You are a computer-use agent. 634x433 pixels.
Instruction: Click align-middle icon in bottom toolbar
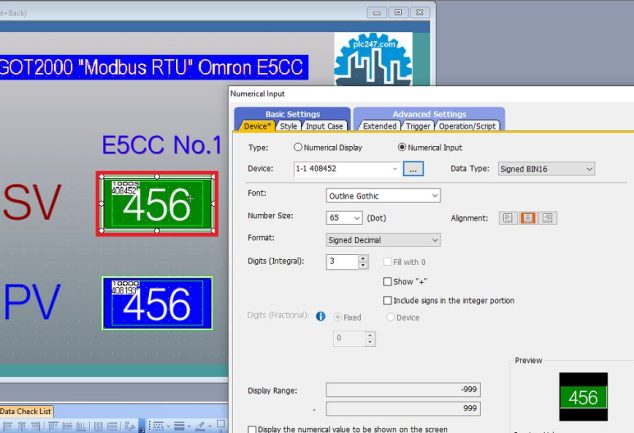(x=67, y=426)
